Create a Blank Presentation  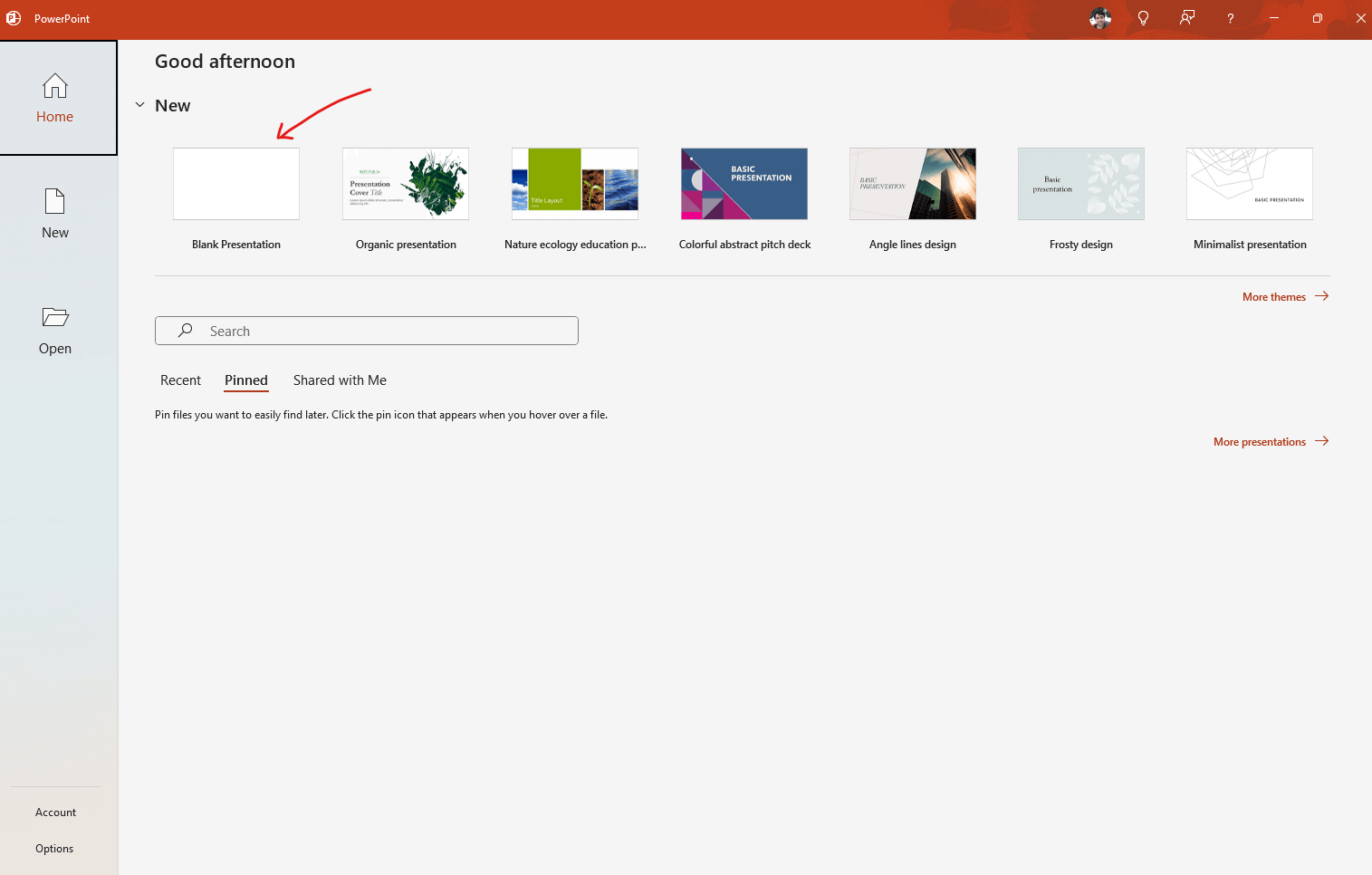click(235, 183)
